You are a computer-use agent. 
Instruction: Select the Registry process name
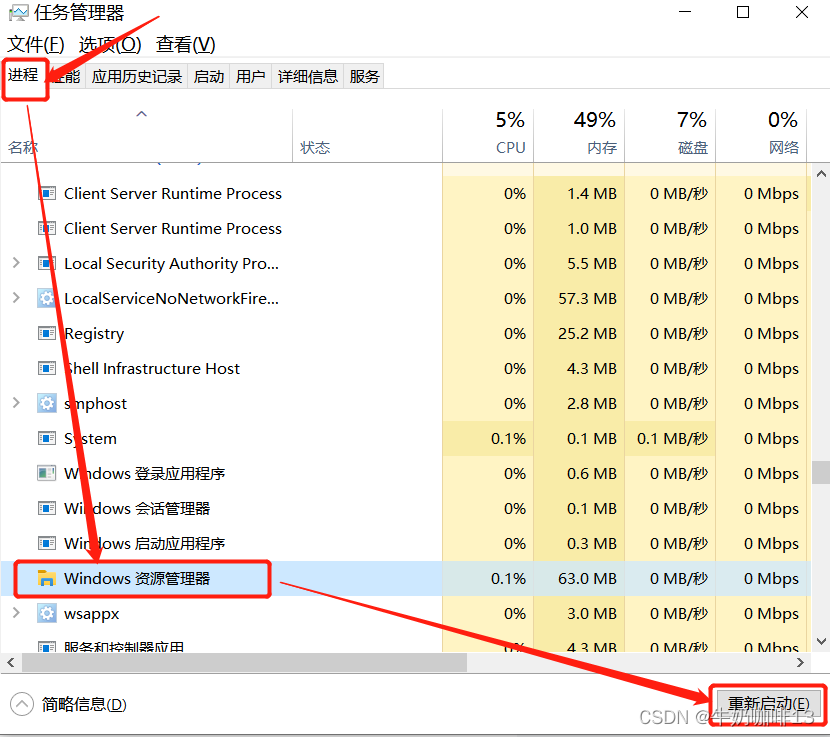pyautogui.click(x=94, y=334)
